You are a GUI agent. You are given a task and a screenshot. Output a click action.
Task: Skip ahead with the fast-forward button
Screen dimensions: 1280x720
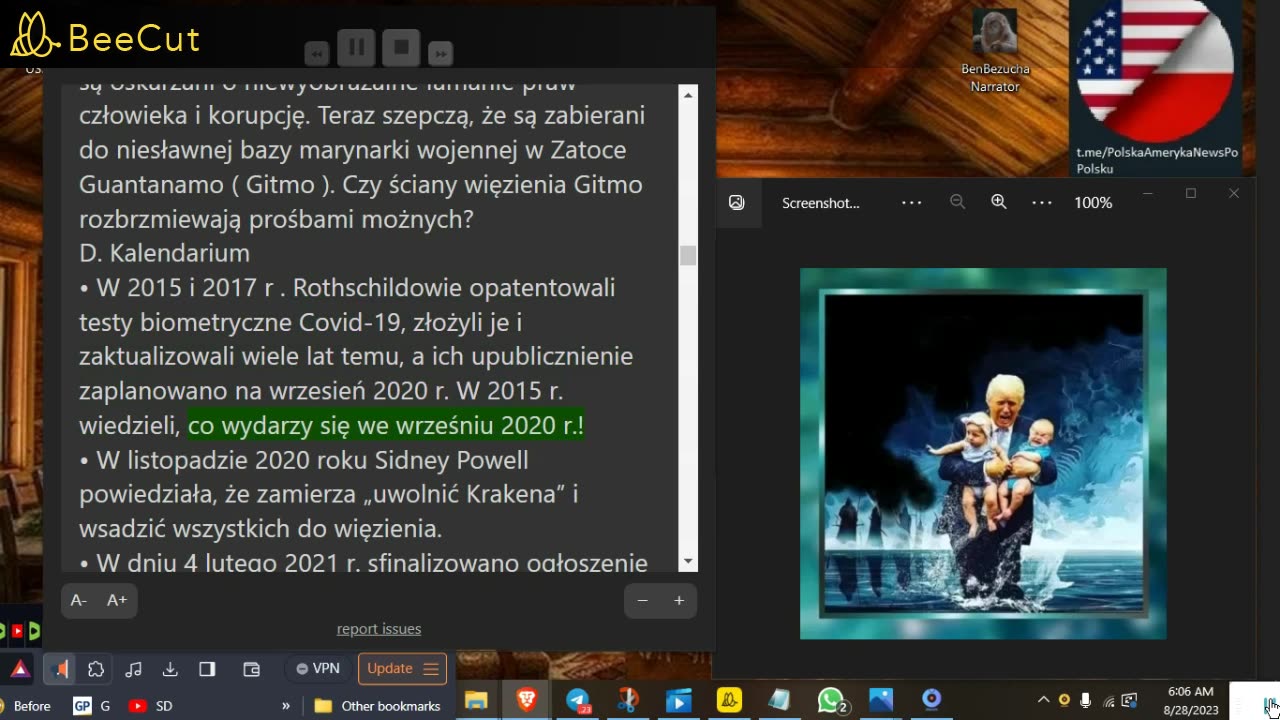[440, 54]
